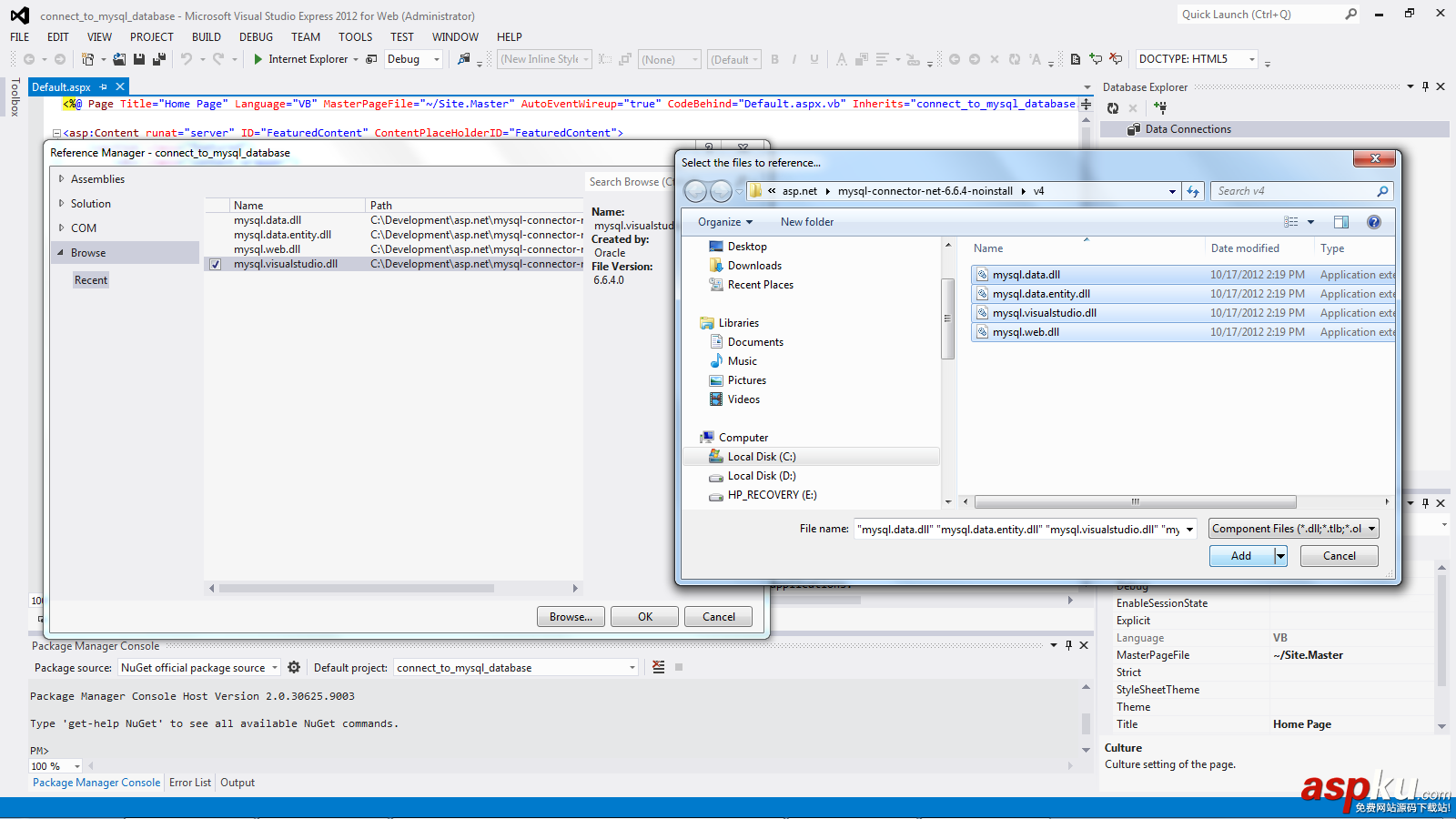Switch to the Error List tab
Viewport: 1456px width, 819px height.
pyautogui.click(x=190, y=783)
